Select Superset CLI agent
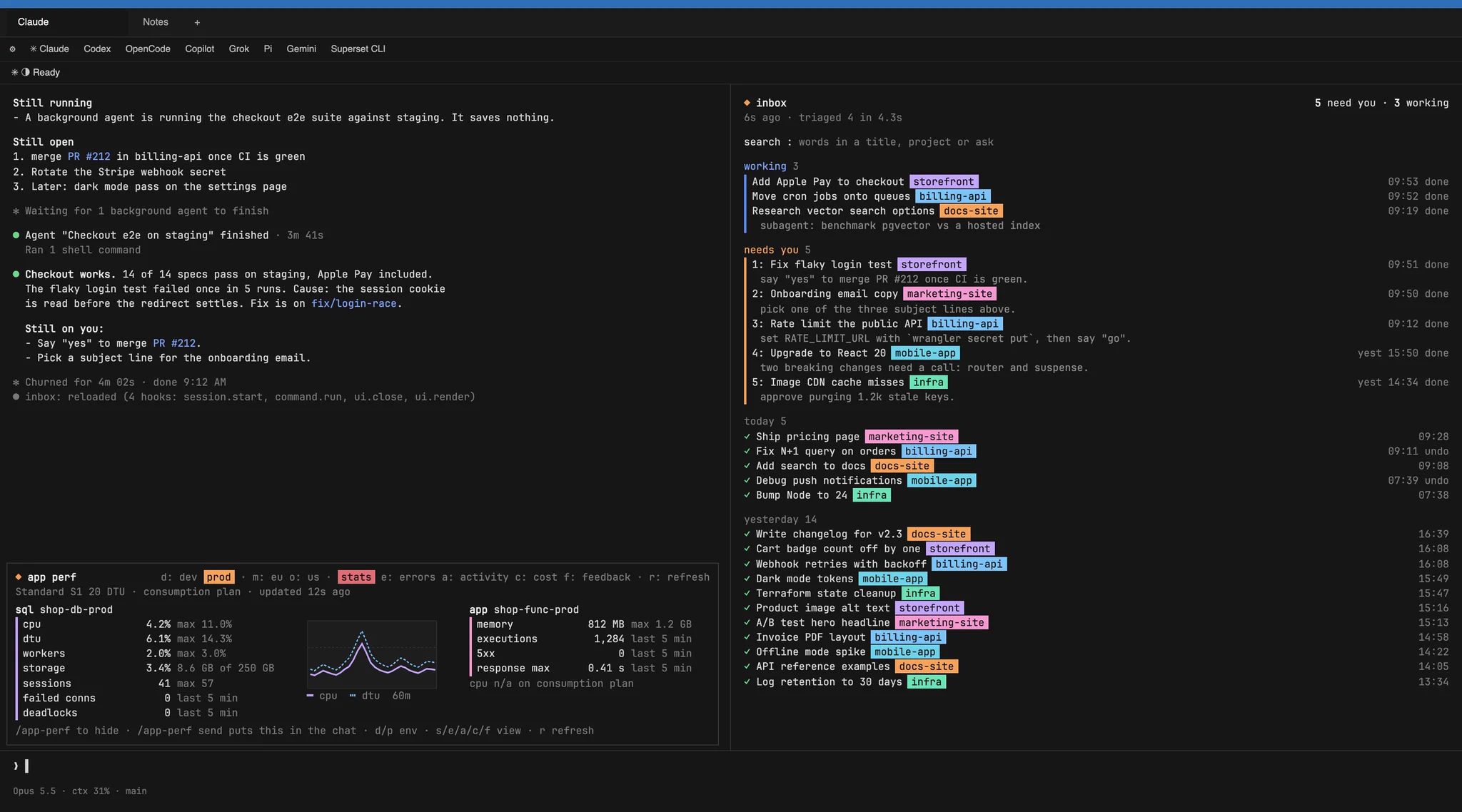Viewport: 1462px width, 812px height. pyautogui.click(x=358, y=49)
